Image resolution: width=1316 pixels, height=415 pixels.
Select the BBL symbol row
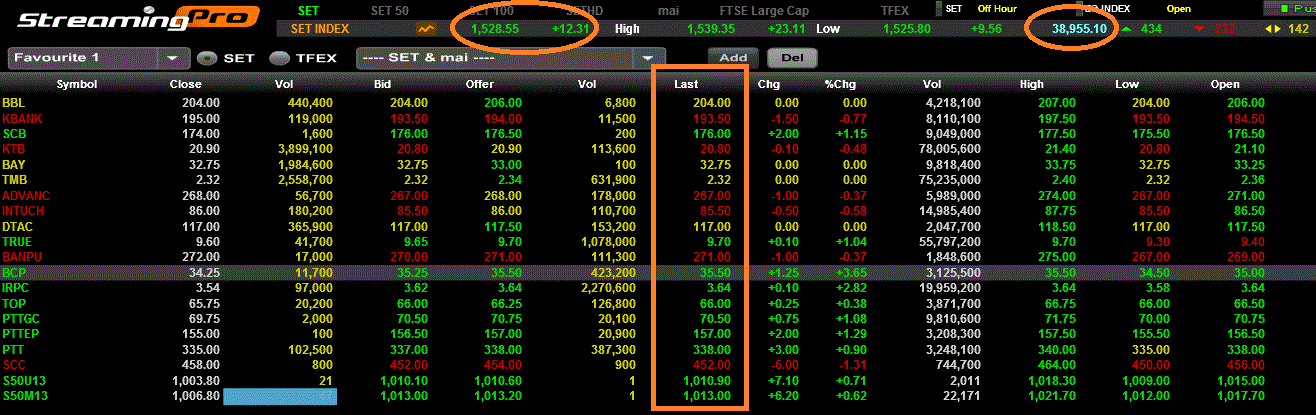(658, 102)
